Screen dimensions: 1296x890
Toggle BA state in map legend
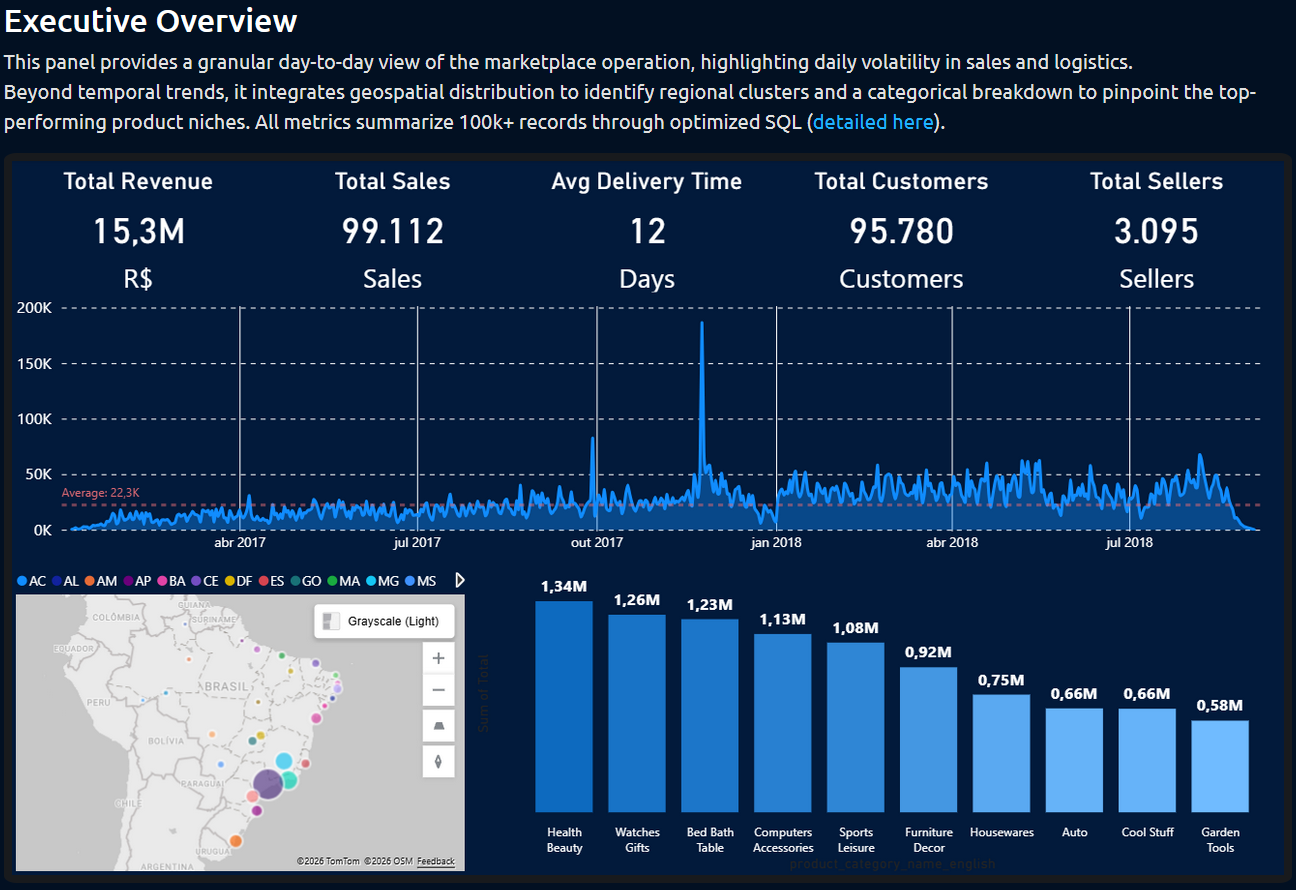[170, 581]
